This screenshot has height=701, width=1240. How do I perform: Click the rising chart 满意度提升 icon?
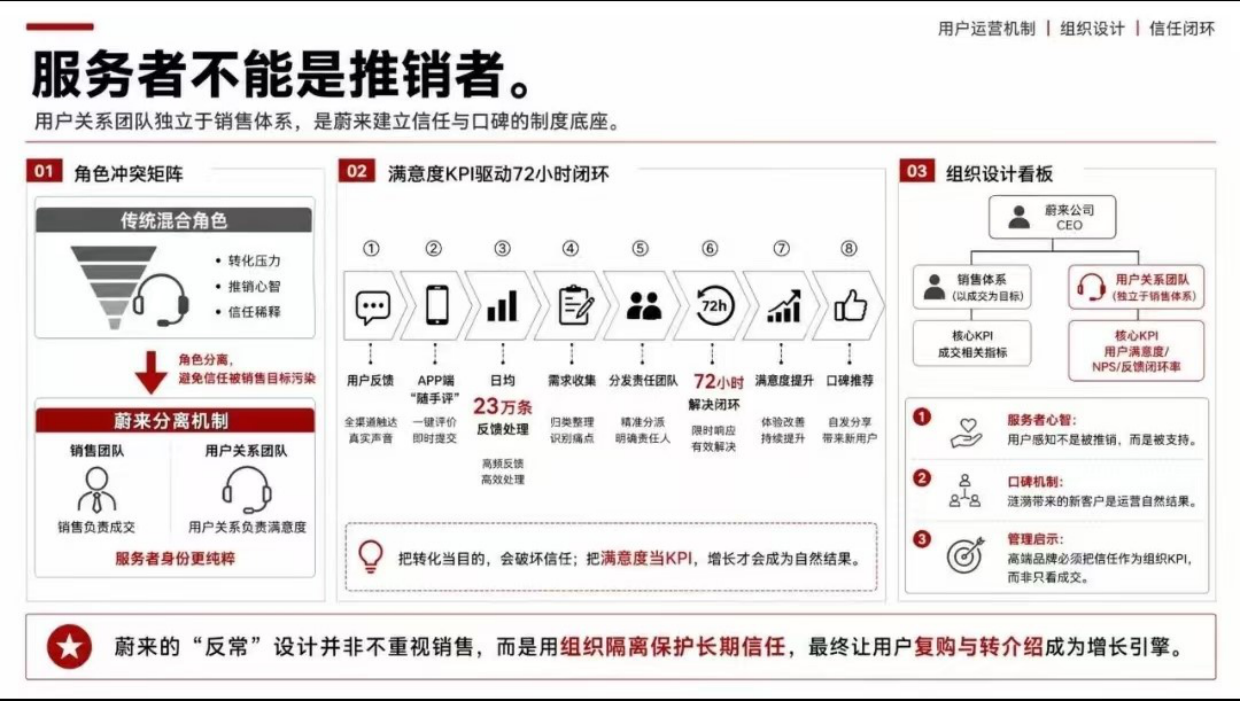pos(783,306)
